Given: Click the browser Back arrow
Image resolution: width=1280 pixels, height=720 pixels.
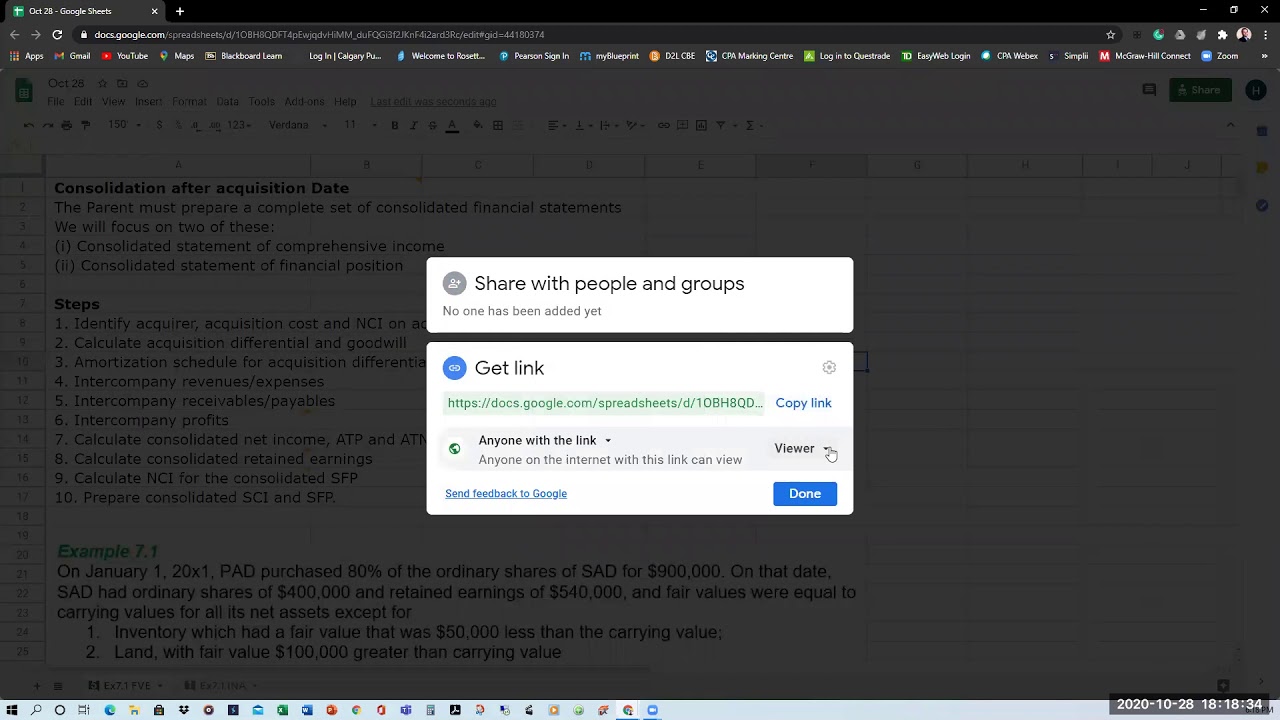Looking at the screenshot, I should [14, 35].
